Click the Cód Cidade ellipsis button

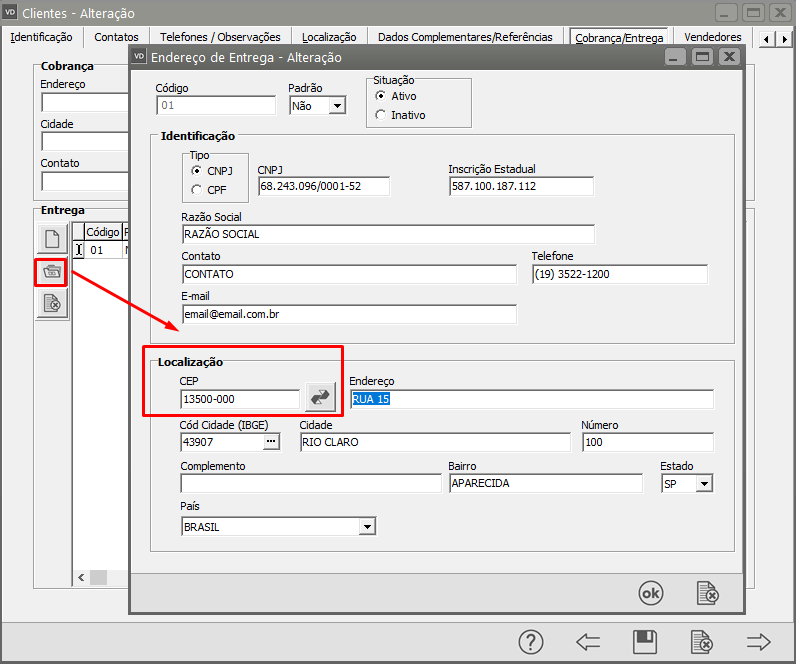(270, 441)
